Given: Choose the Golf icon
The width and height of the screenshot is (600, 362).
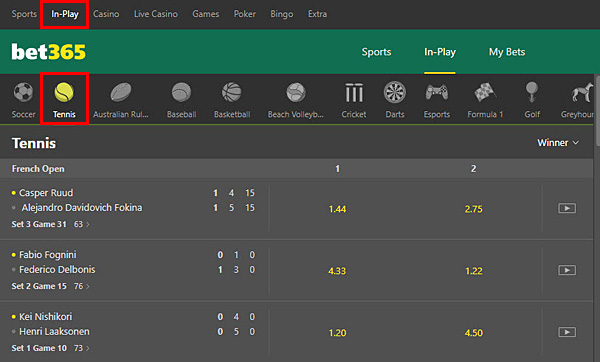Looking at the screenshot, I should tap(532, 92).
